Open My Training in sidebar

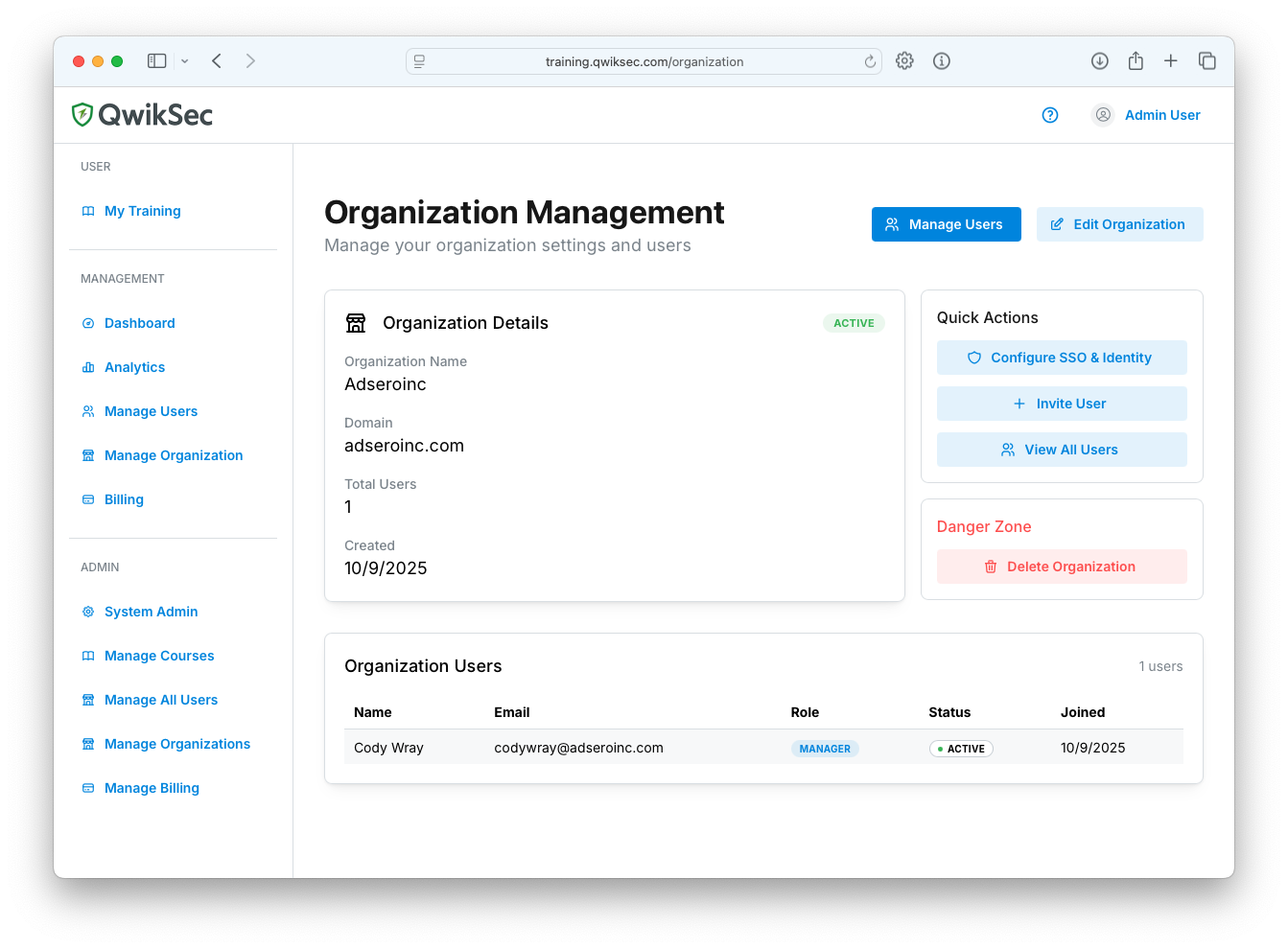coord(142,211)
